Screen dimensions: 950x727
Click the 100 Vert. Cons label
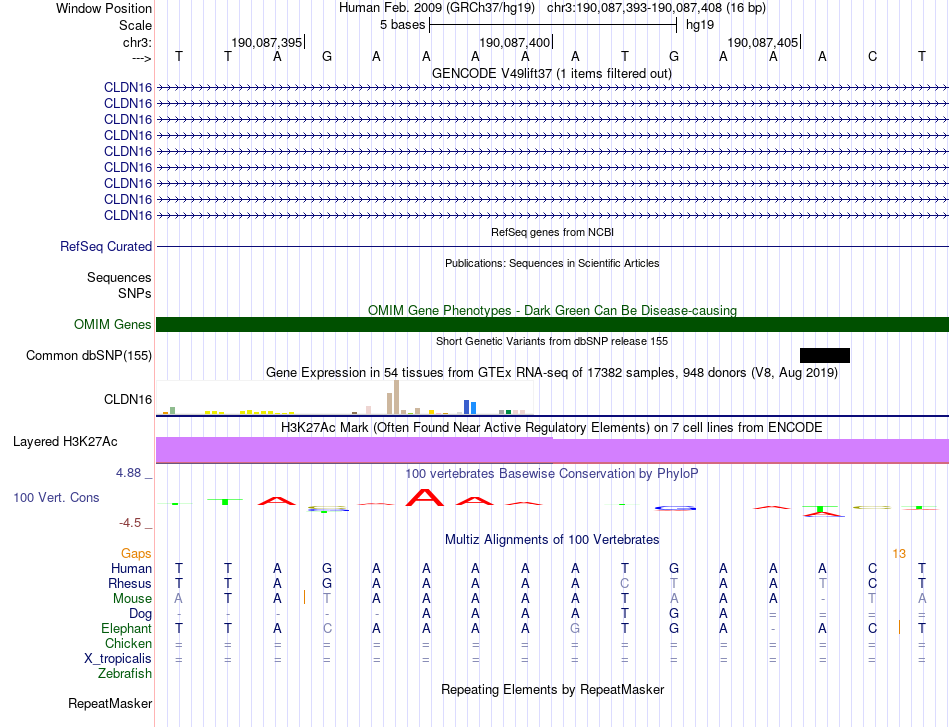(56, 497)
